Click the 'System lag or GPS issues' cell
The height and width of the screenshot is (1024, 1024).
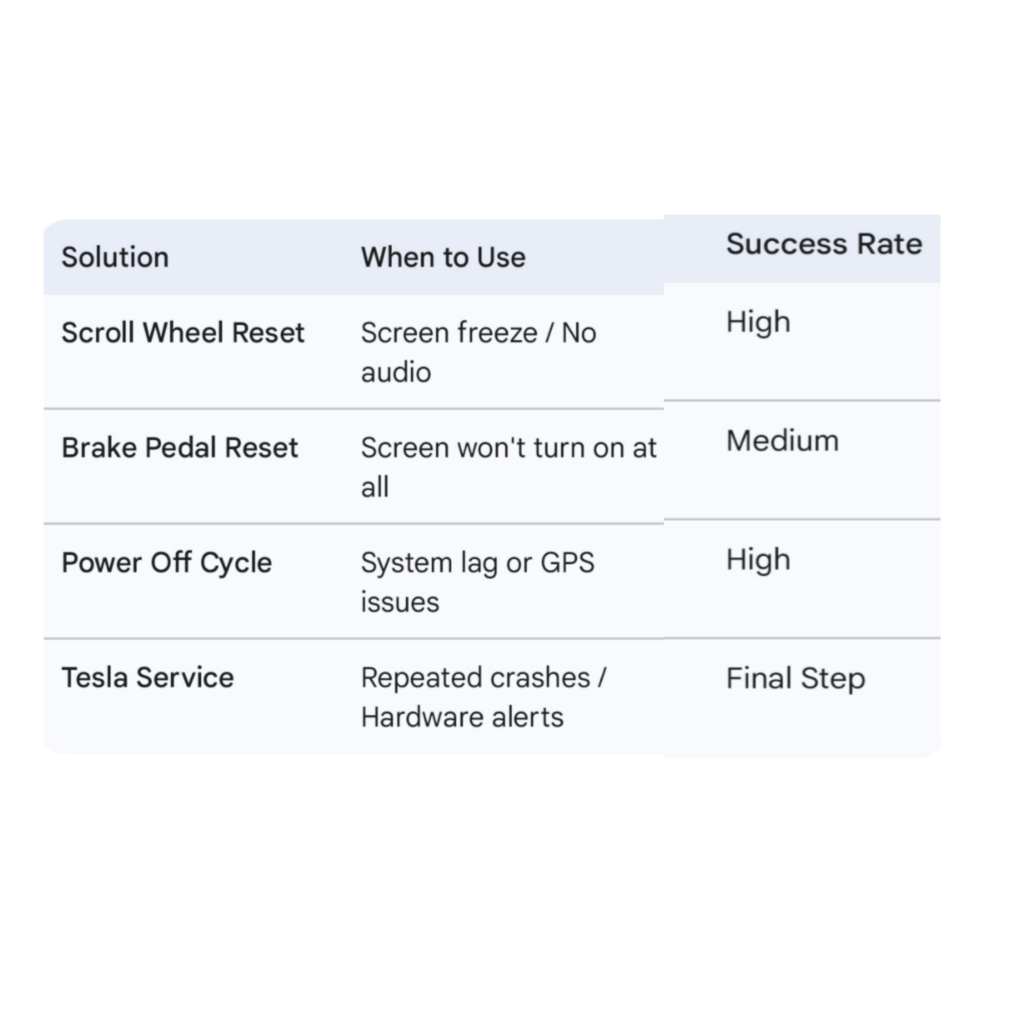pos(477,582)
